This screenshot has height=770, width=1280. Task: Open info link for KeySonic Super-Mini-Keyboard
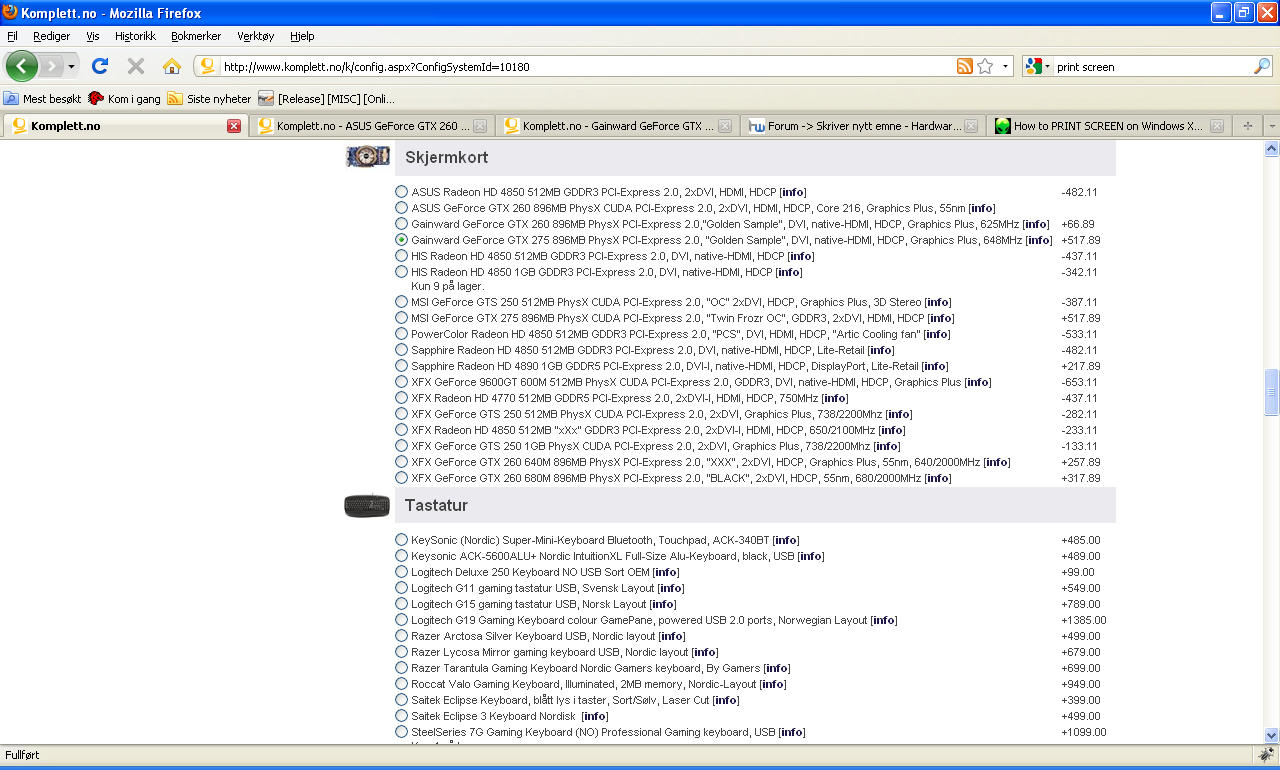coord(786,540)
